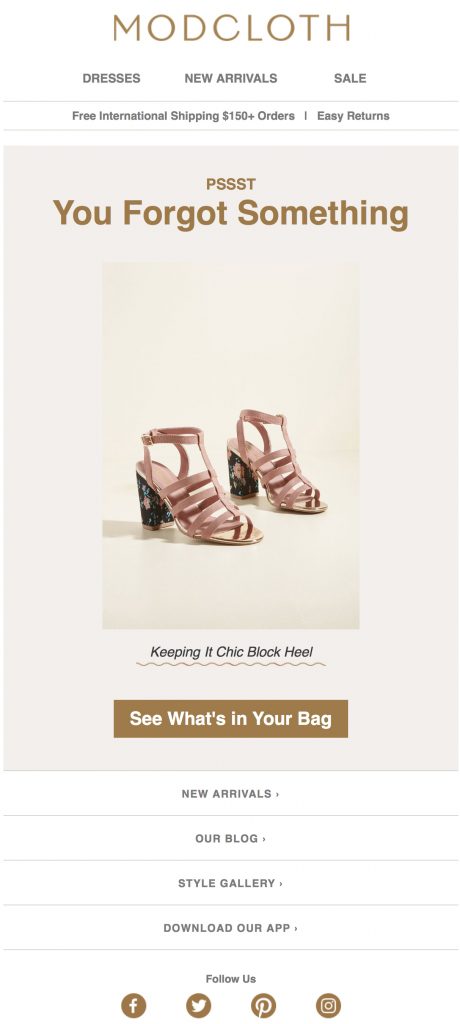The height and width of the screenshot is (1024, 460).
Task: Click the You Forgot Something headline
Action: click(x=231, y=214)
